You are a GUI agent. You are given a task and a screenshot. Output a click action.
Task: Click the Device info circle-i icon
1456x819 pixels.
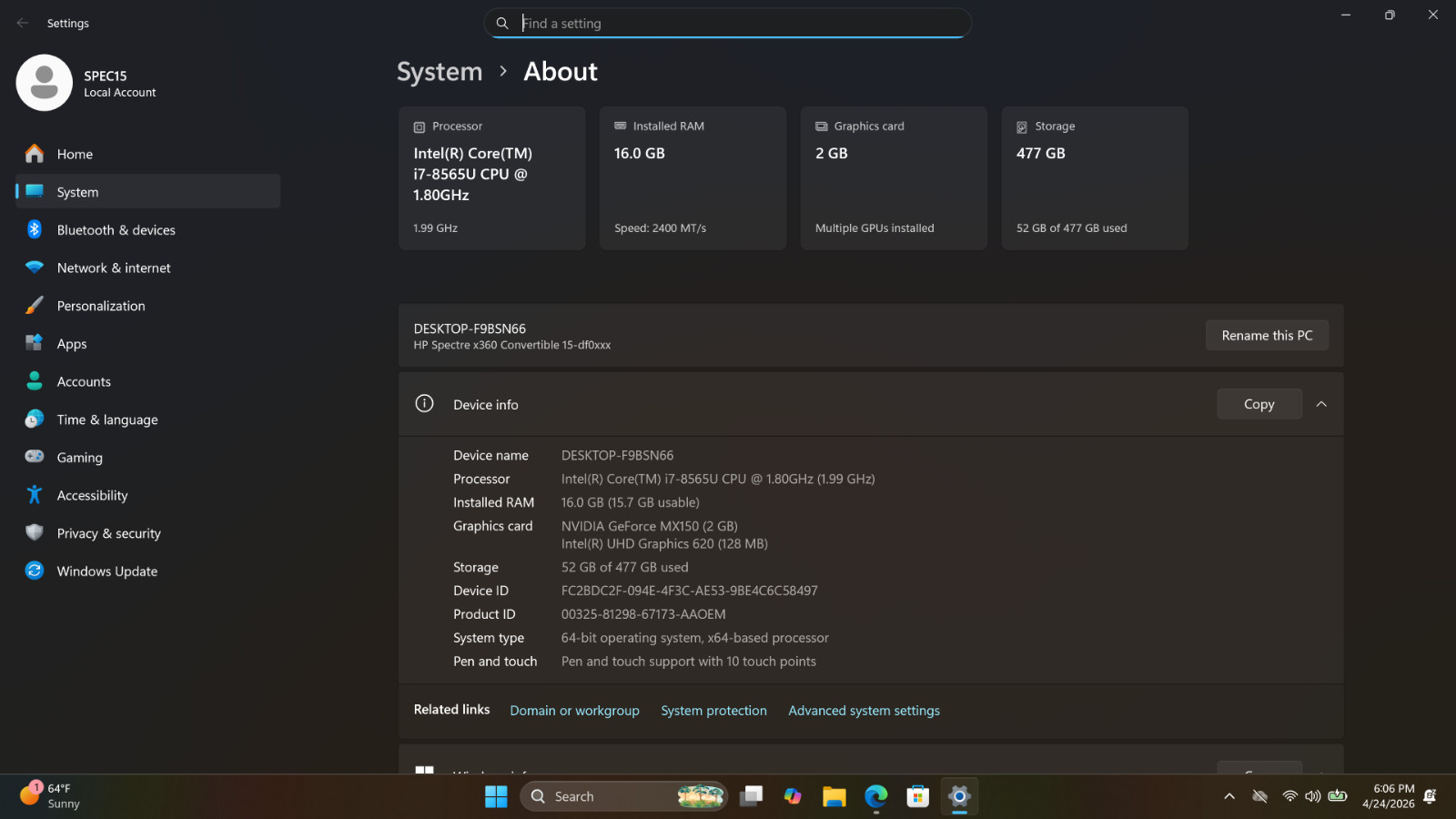click(424, 403)
